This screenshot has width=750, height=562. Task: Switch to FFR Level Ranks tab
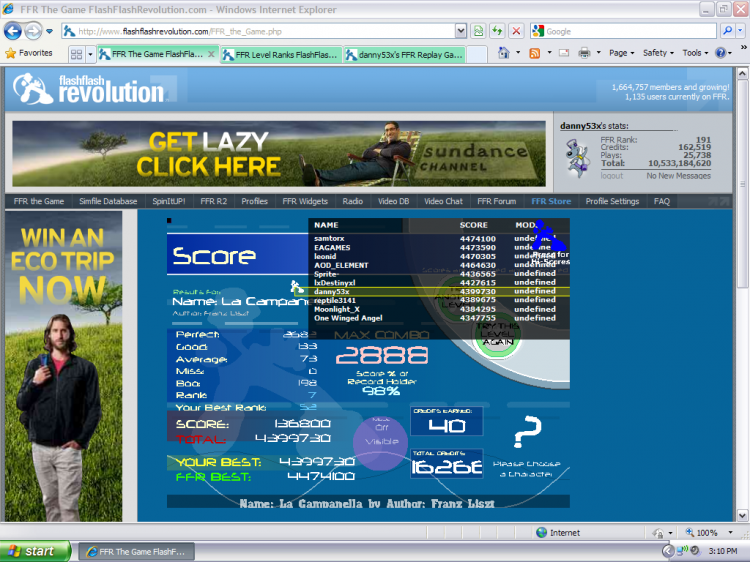point(282,55)
